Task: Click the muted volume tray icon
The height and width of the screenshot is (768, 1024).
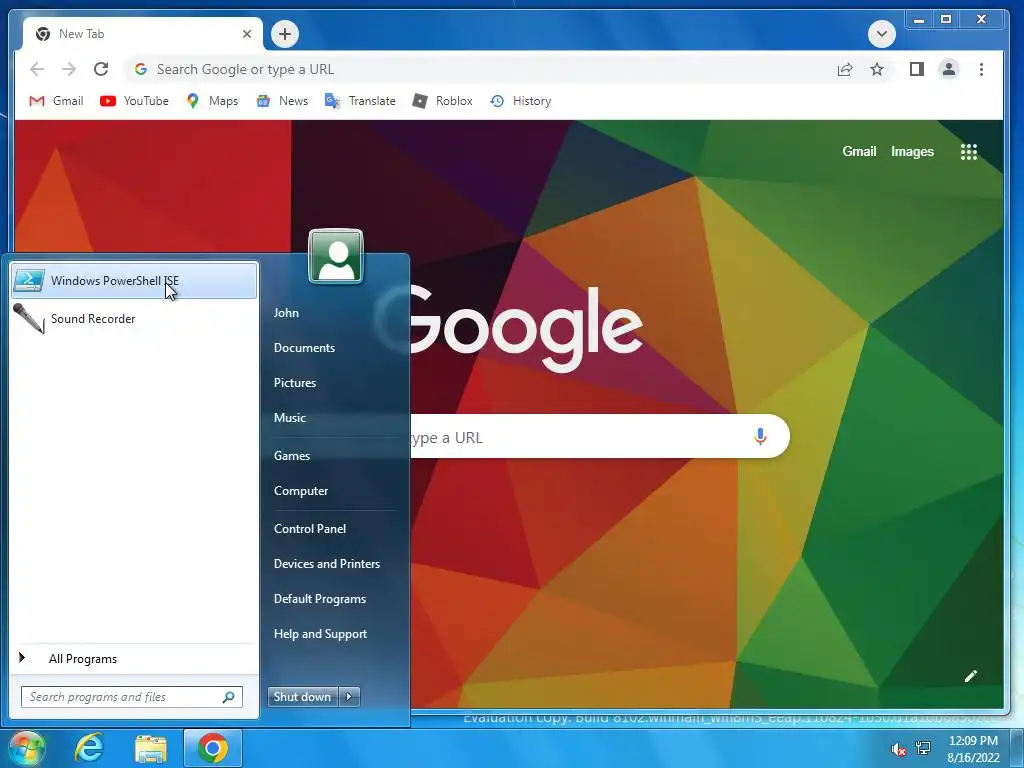Action: (899, 748)
